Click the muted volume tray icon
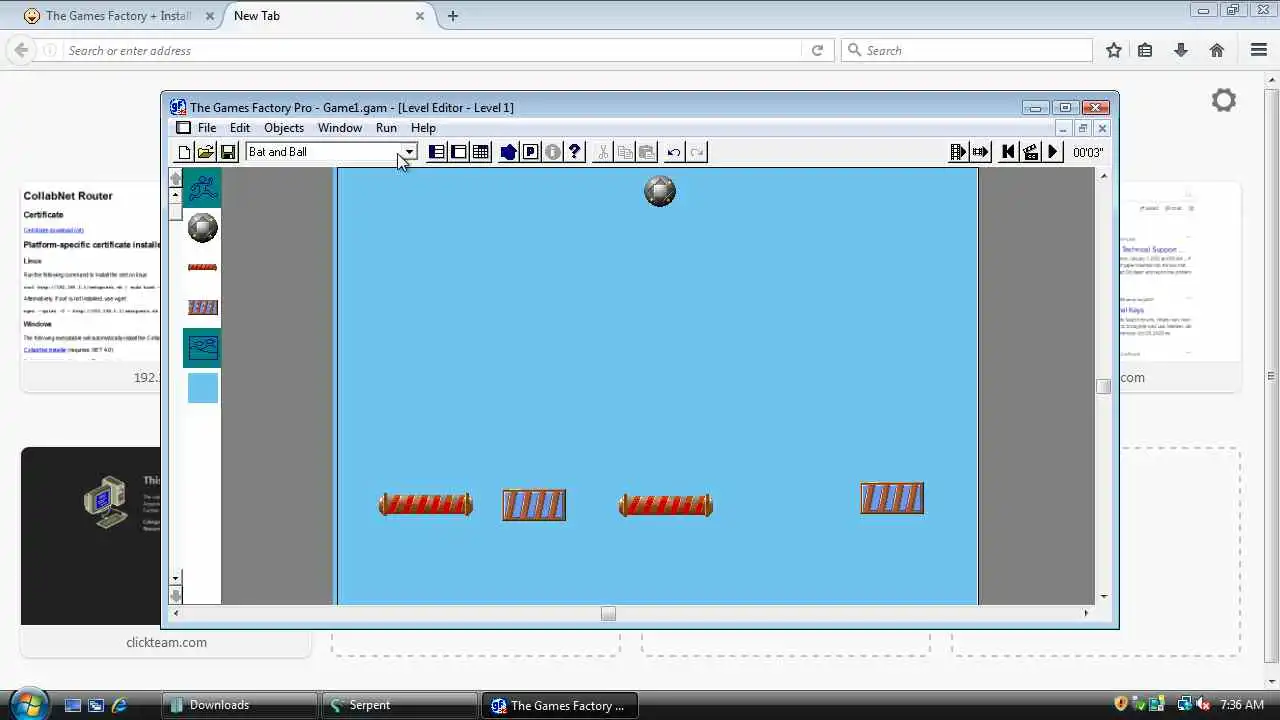This screenshot has width=1280, height=720. click(x=1202, y=705)
